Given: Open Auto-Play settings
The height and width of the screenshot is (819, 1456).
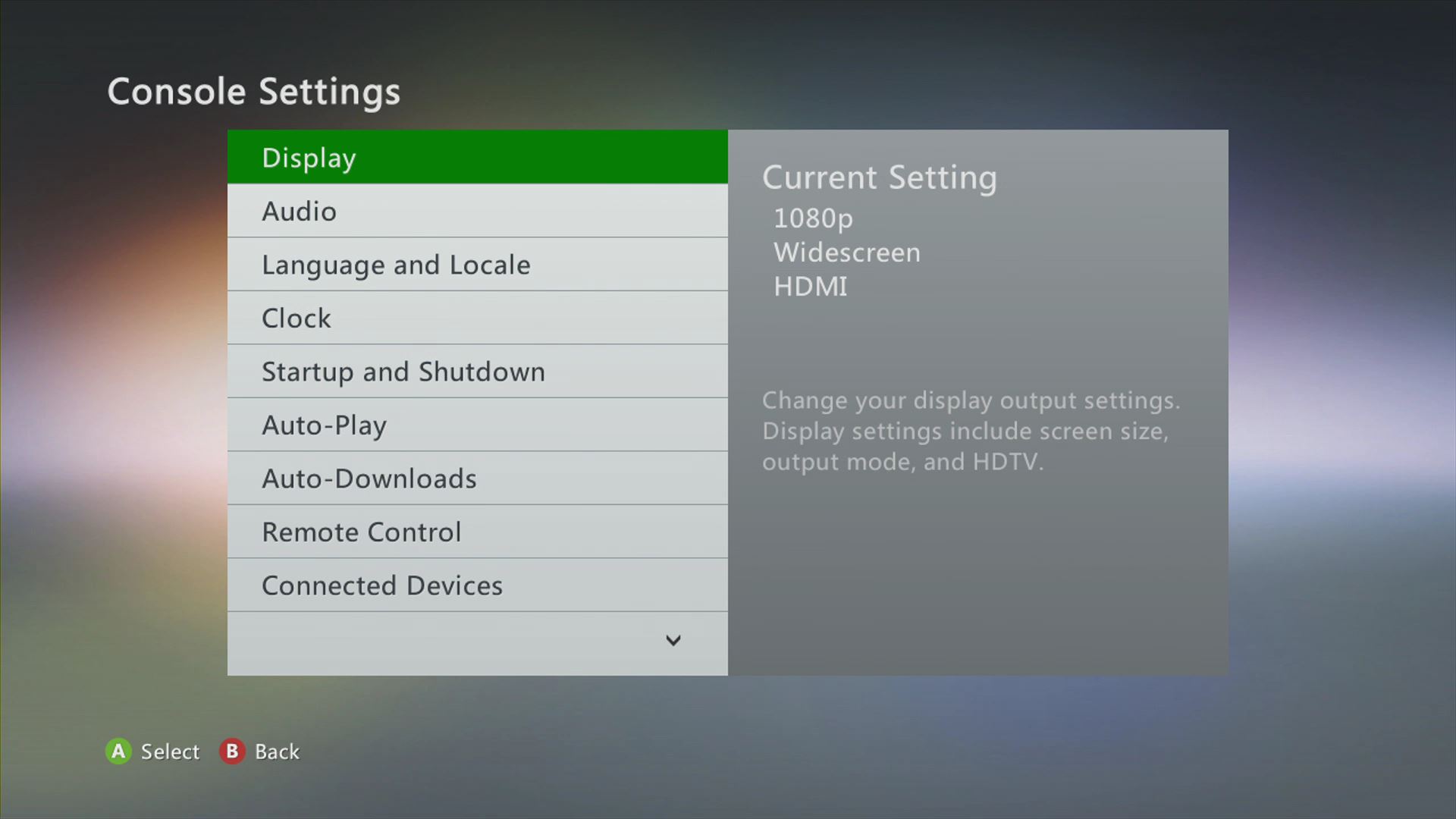Looking at the screenshot, I should tap(476, 424).
